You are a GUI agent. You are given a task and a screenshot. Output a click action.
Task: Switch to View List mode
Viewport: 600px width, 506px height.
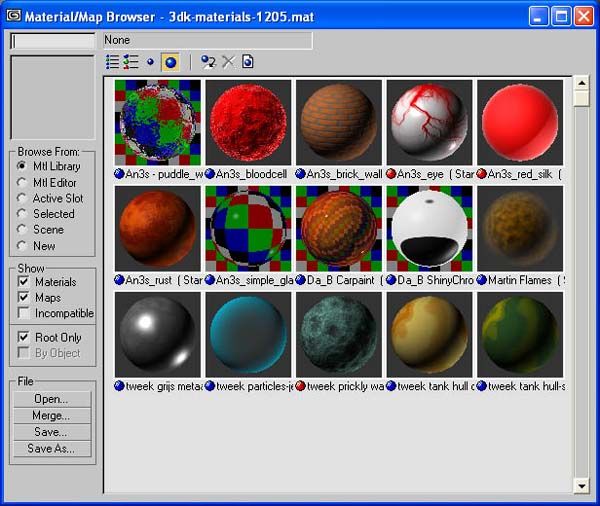[x=112, y=62]
